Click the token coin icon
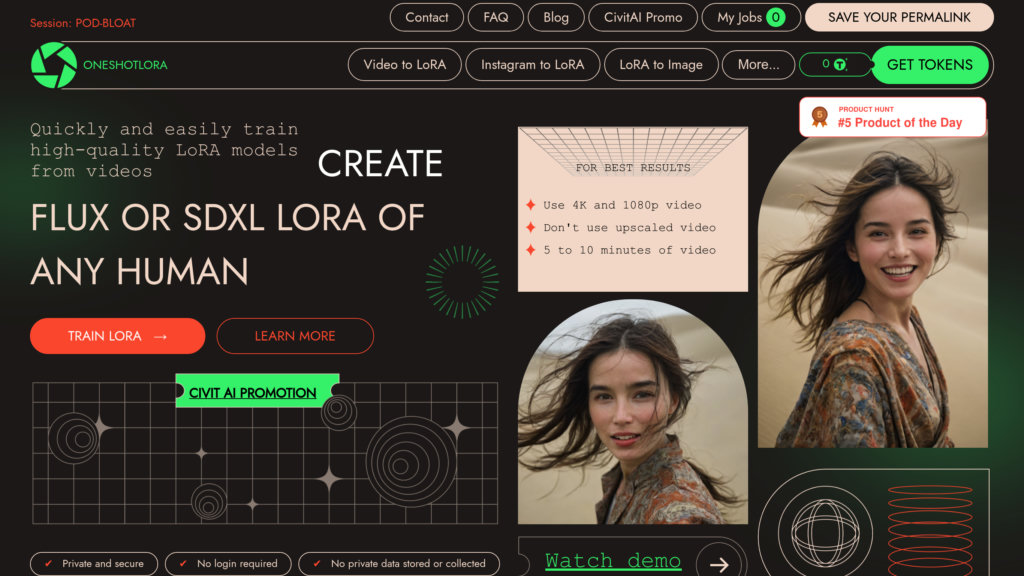The image size is (1024, 576). [840, 65]
